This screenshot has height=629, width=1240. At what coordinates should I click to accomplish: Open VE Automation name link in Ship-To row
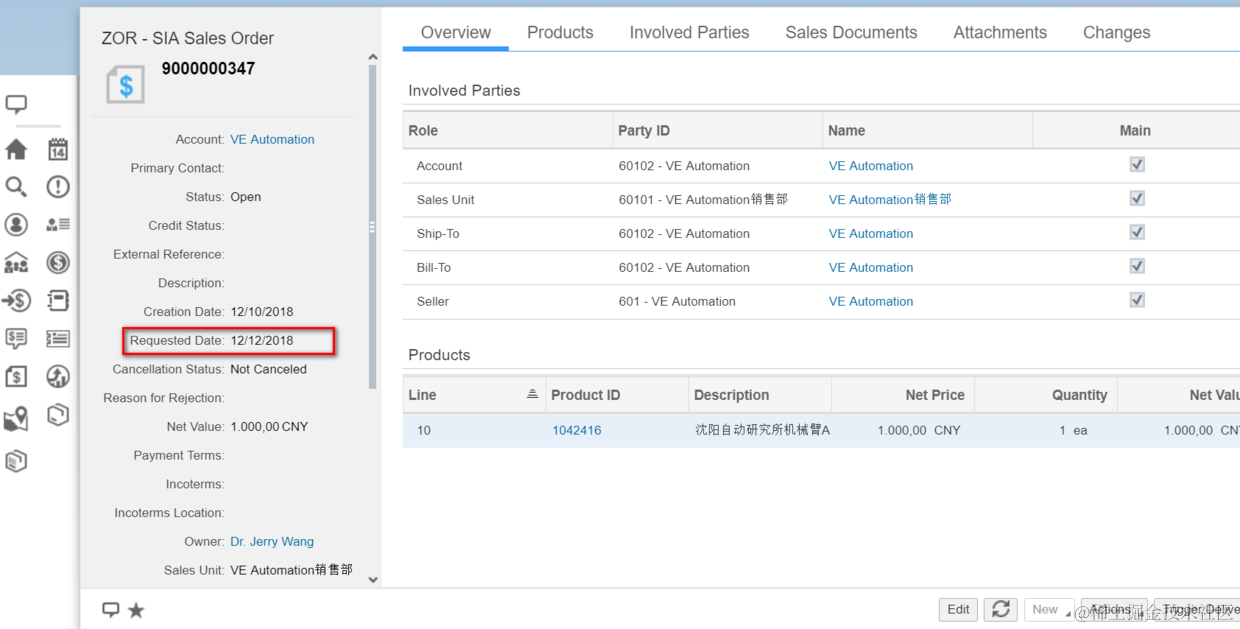coord(871,233)
